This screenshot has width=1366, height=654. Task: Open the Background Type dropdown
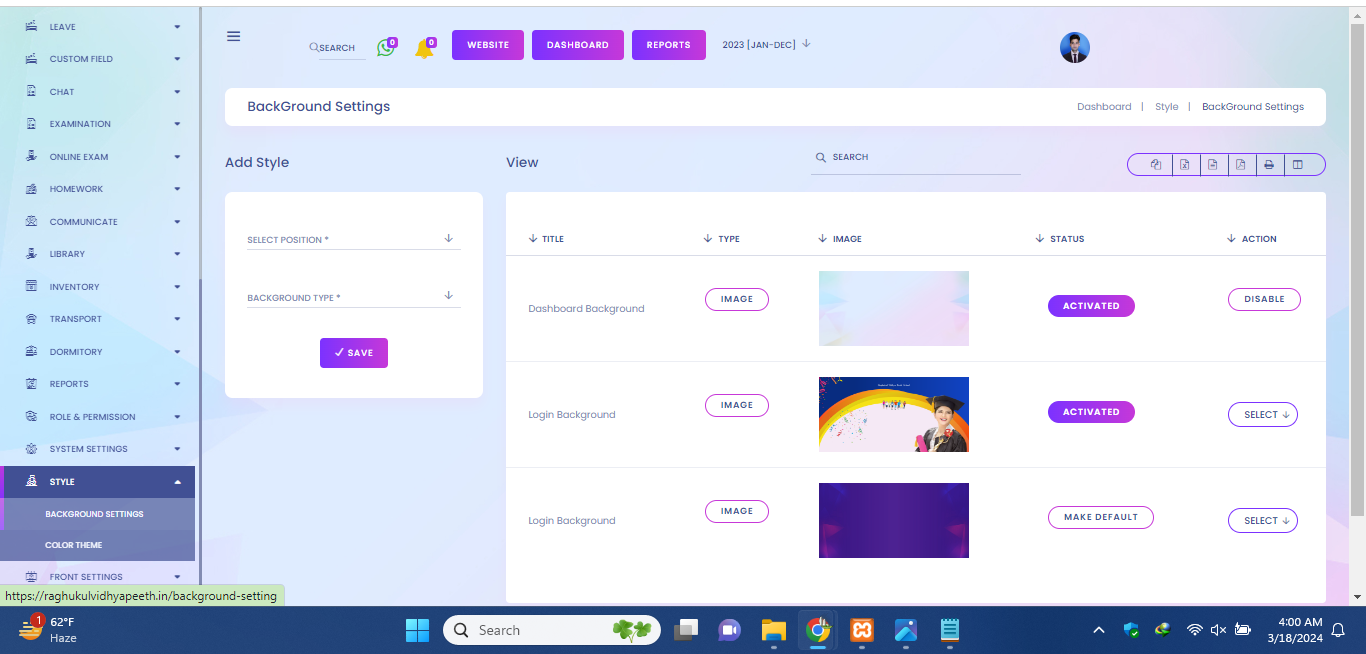(x=353, y=297)
